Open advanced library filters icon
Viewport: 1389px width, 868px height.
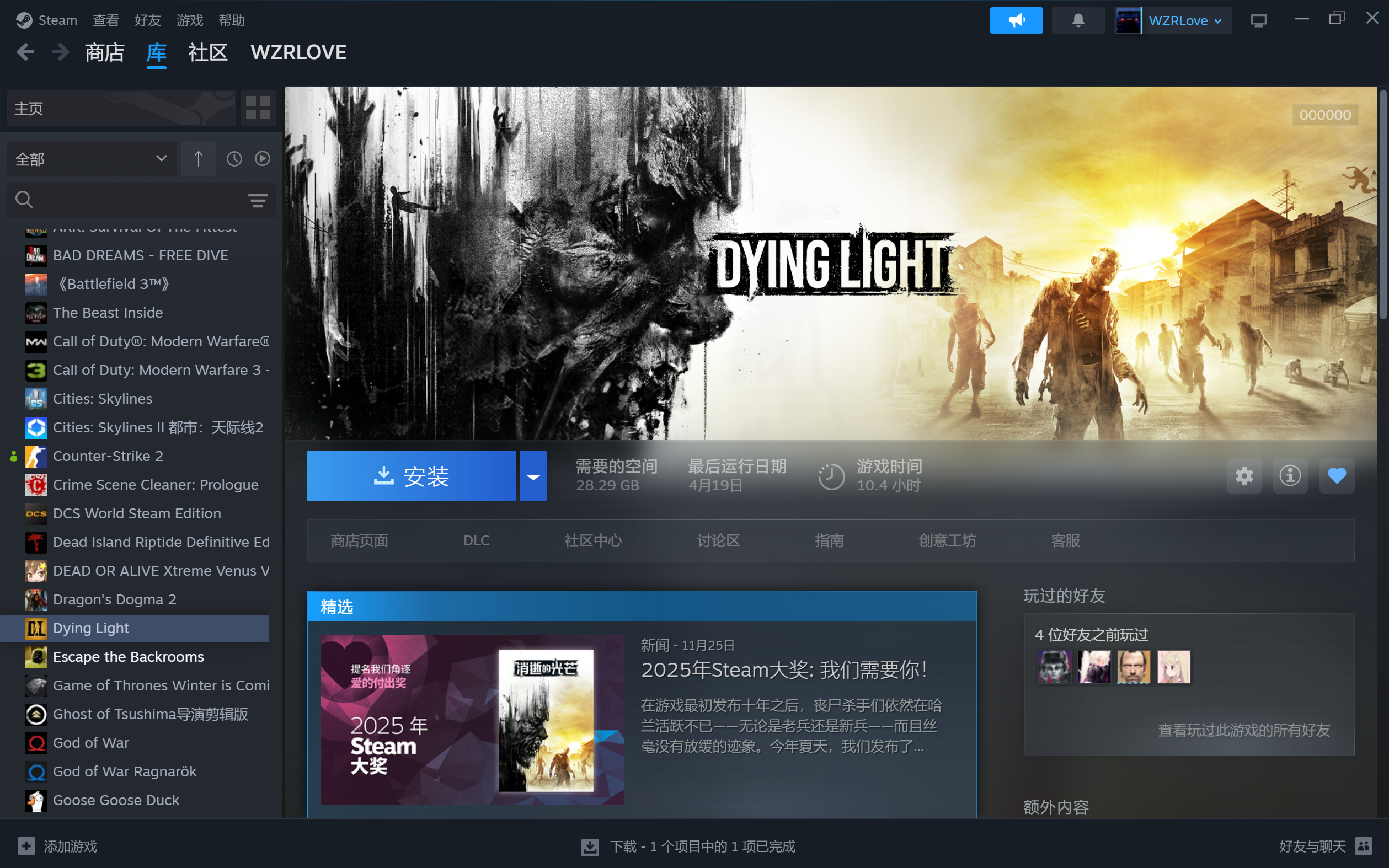[x=258, y=200]
